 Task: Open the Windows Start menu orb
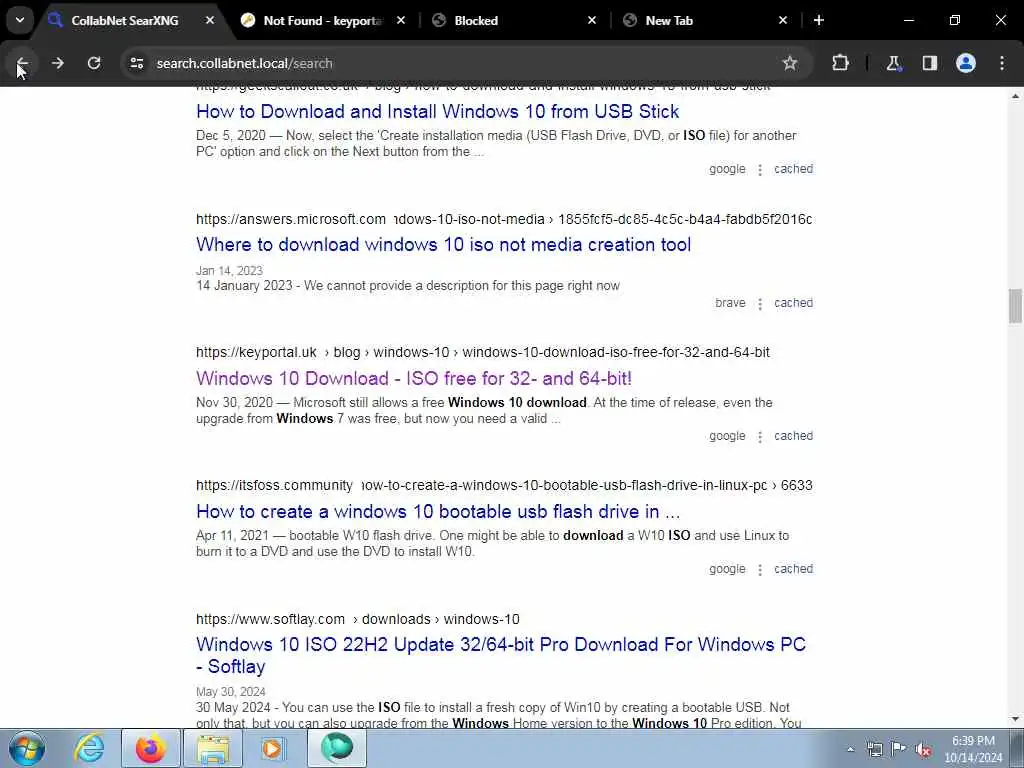pos(27,748)
